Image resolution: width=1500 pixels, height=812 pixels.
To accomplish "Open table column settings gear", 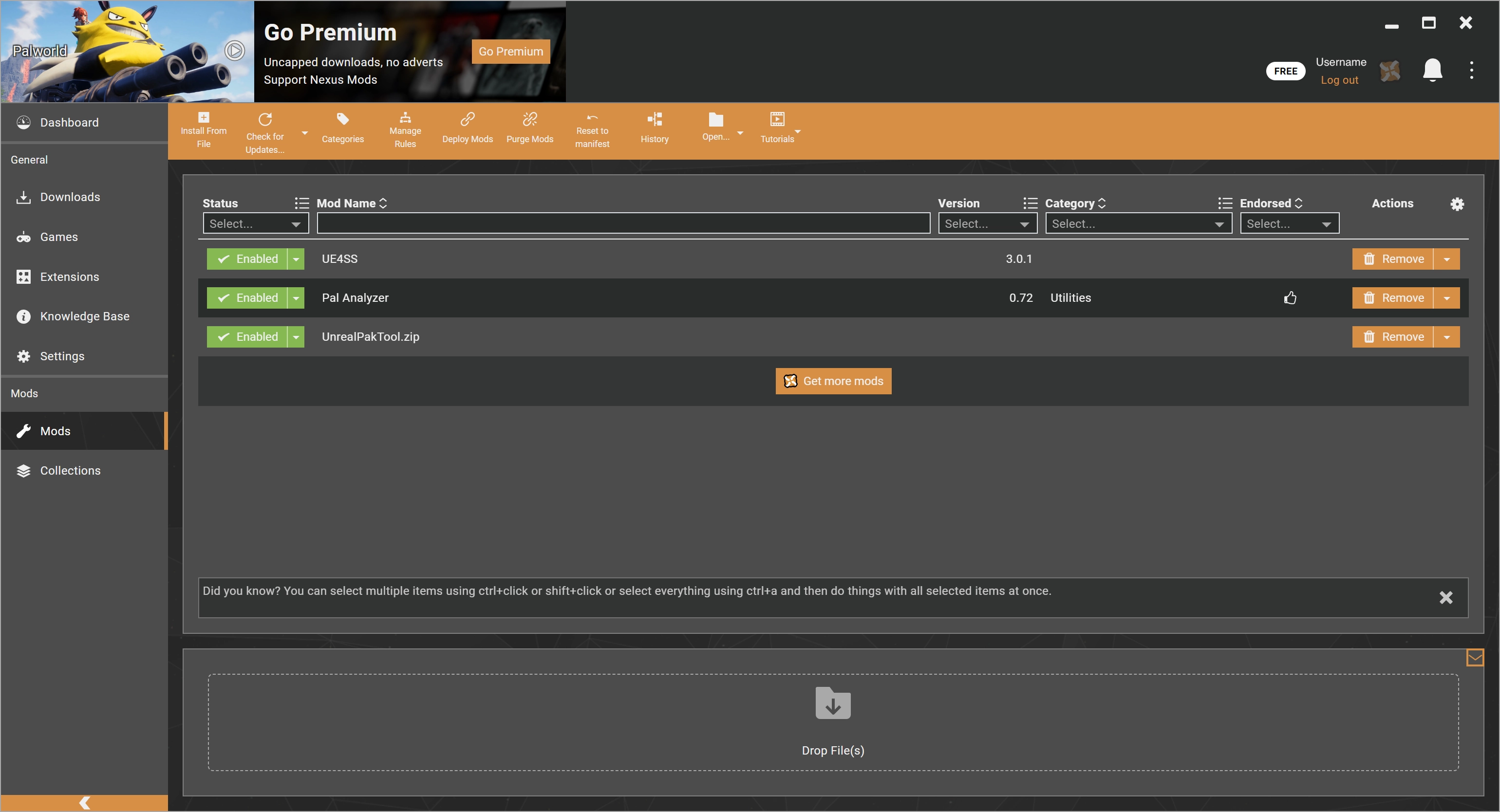I will point(1456,203).
